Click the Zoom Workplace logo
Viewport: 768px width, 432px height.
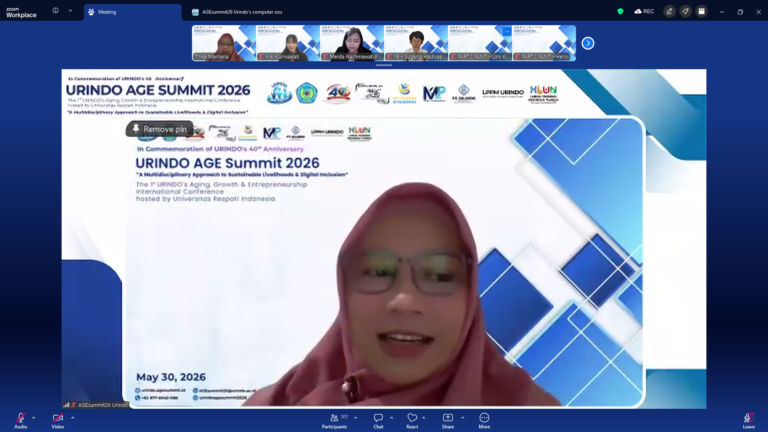(x=21, y=12)
